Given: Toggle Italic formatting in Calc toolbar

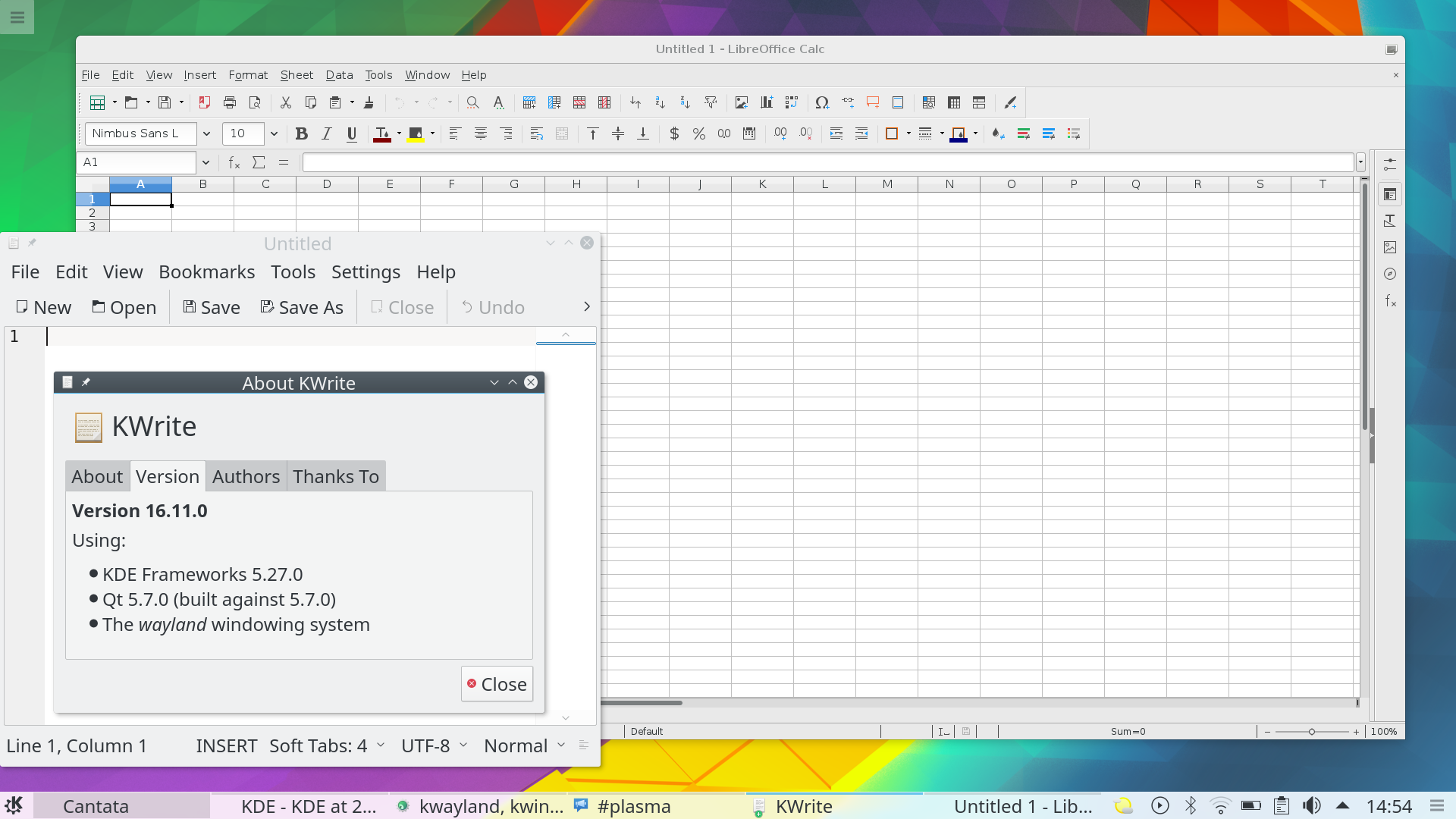Looking at the screenshot, I should click(x=326, y=133).
